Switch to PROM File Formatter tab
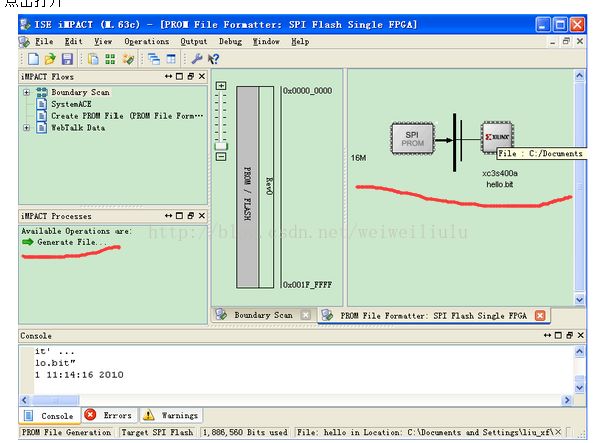The height and width of the screenshot is (443, 597). [x=434, y=316]
